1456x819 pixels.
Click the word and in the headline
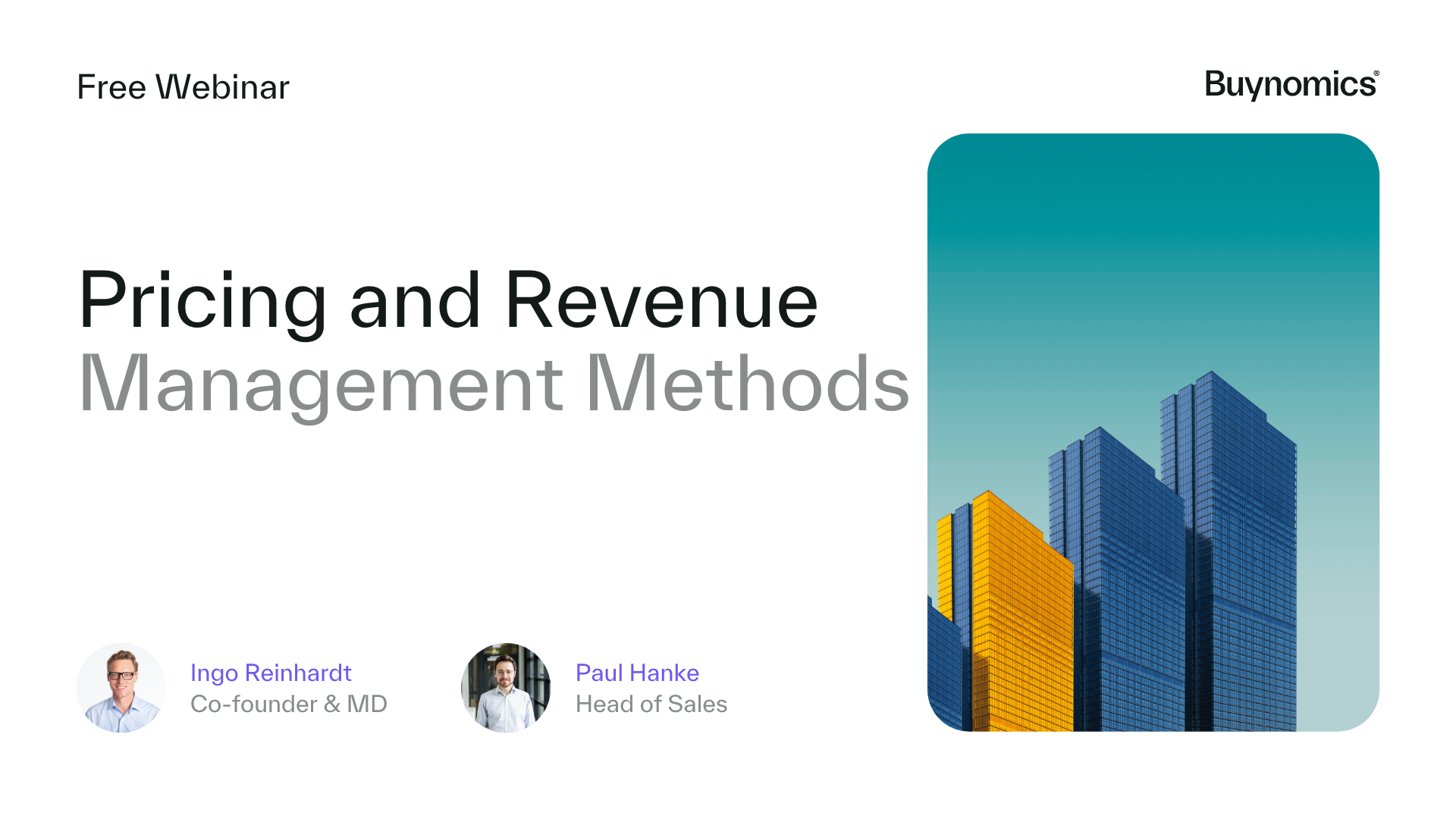415,301
